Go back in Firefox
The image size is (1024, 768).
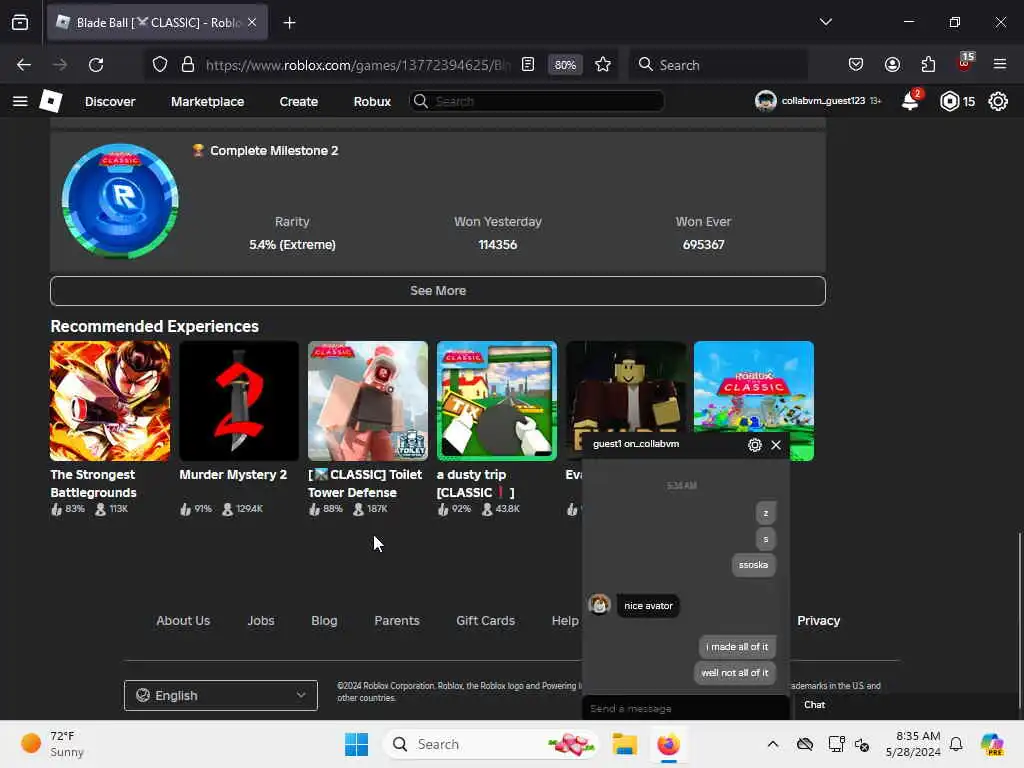tap(24, 65)
